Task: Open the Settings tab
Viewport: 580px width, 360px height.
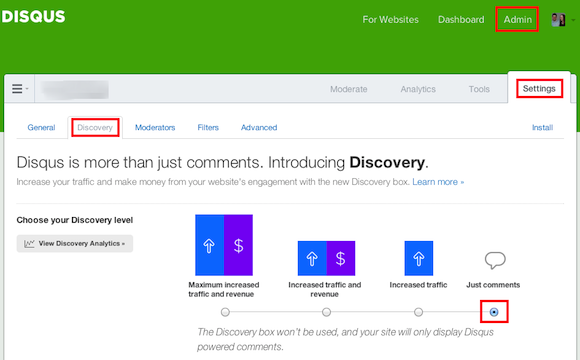Action: (539, 89)
